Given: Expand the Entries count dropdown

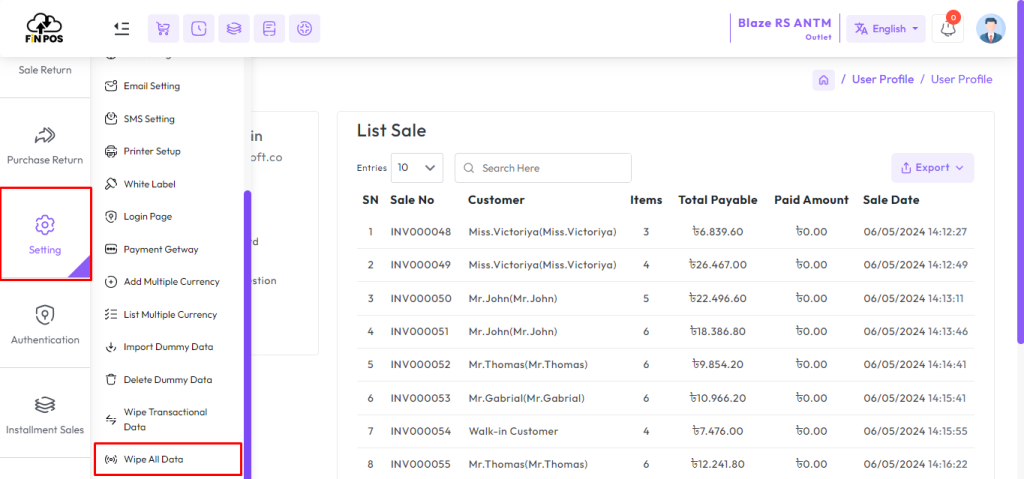Looking at the screenshot, I should click(x=417, y=168).
